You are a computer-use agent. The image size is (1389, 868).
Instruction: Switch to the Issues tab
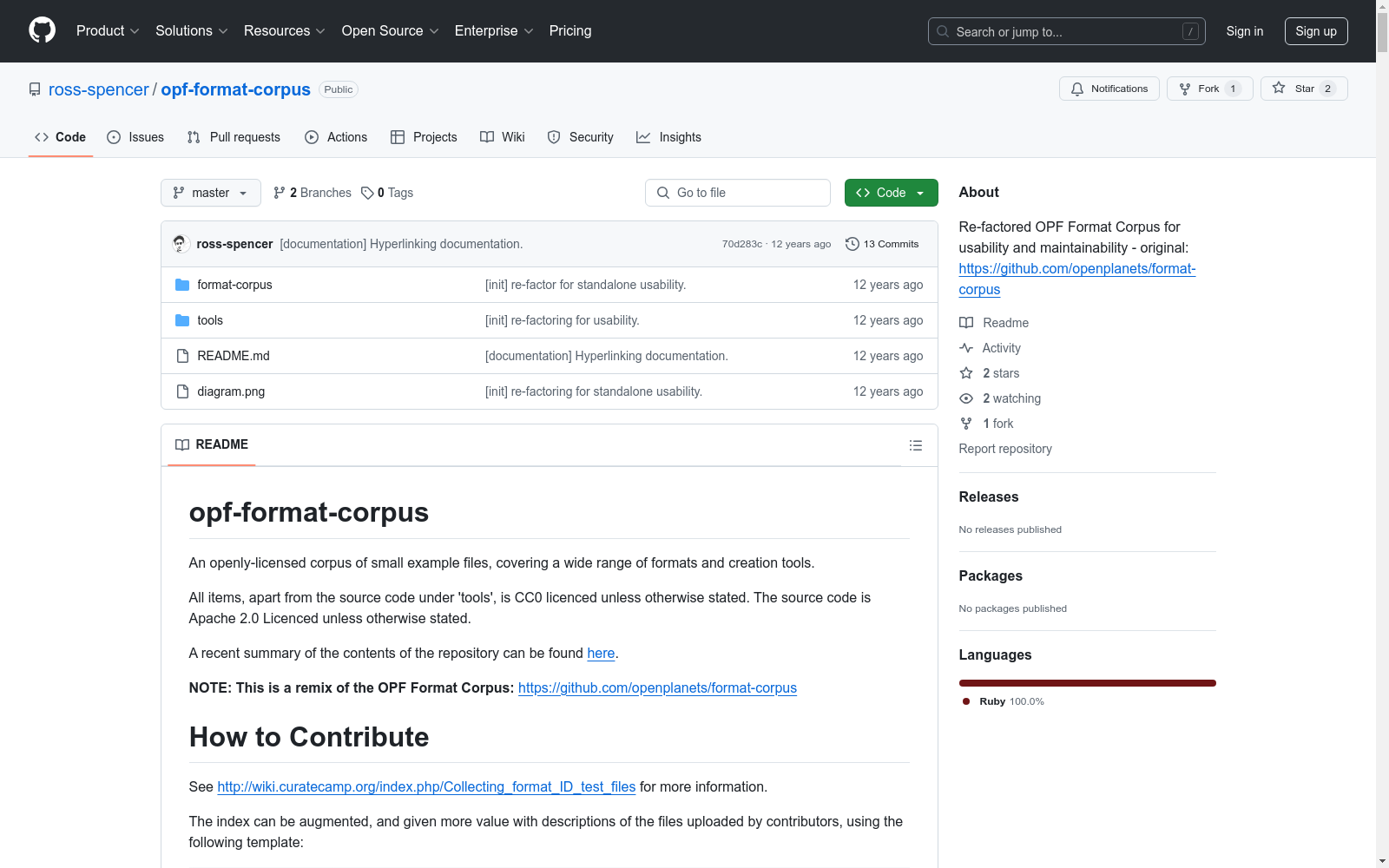[135, 137]
